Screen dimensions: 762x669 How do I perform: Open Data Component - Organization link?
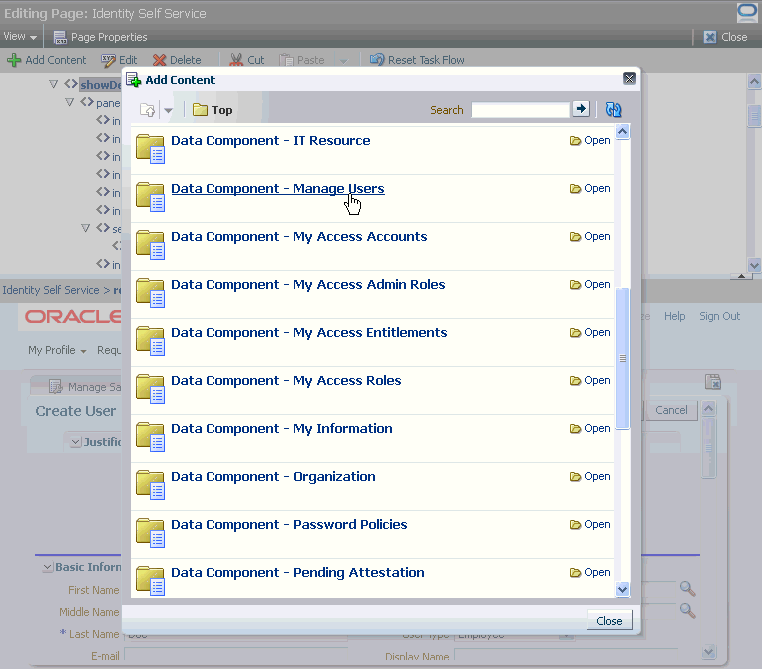[x=273, y=477]
